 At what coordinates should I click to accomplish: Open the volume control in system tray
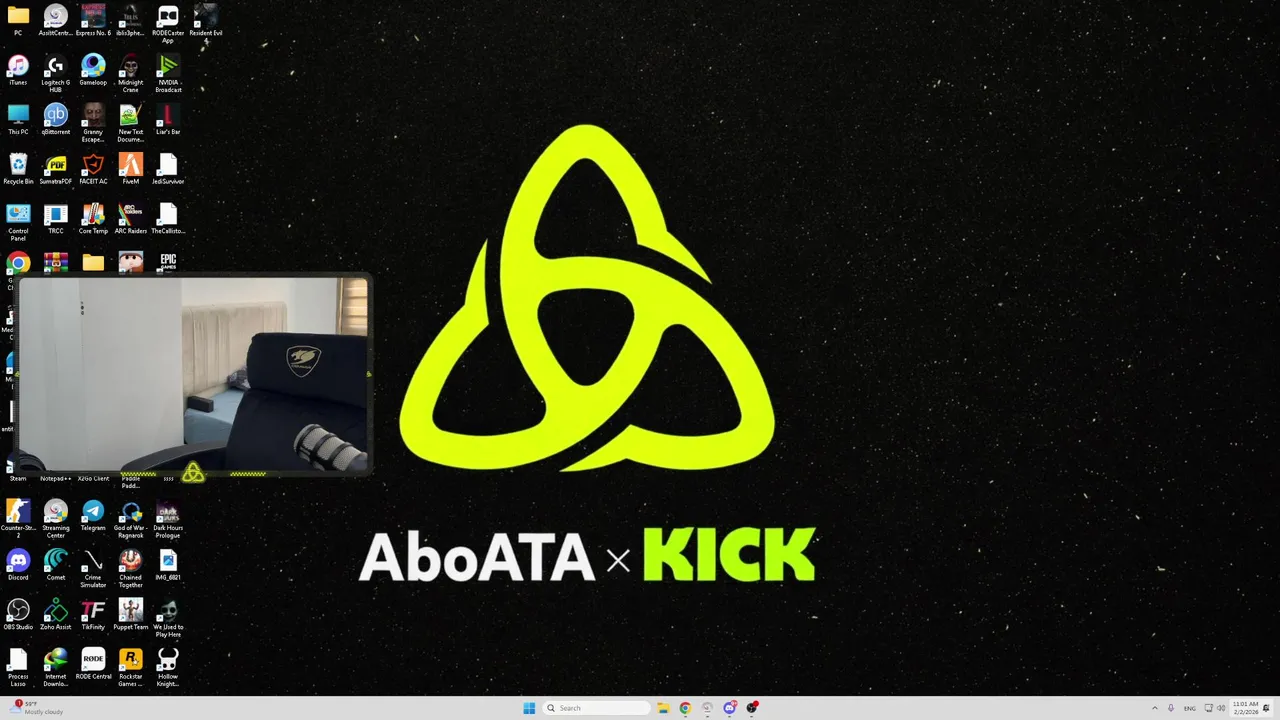tap(1221, 708)
